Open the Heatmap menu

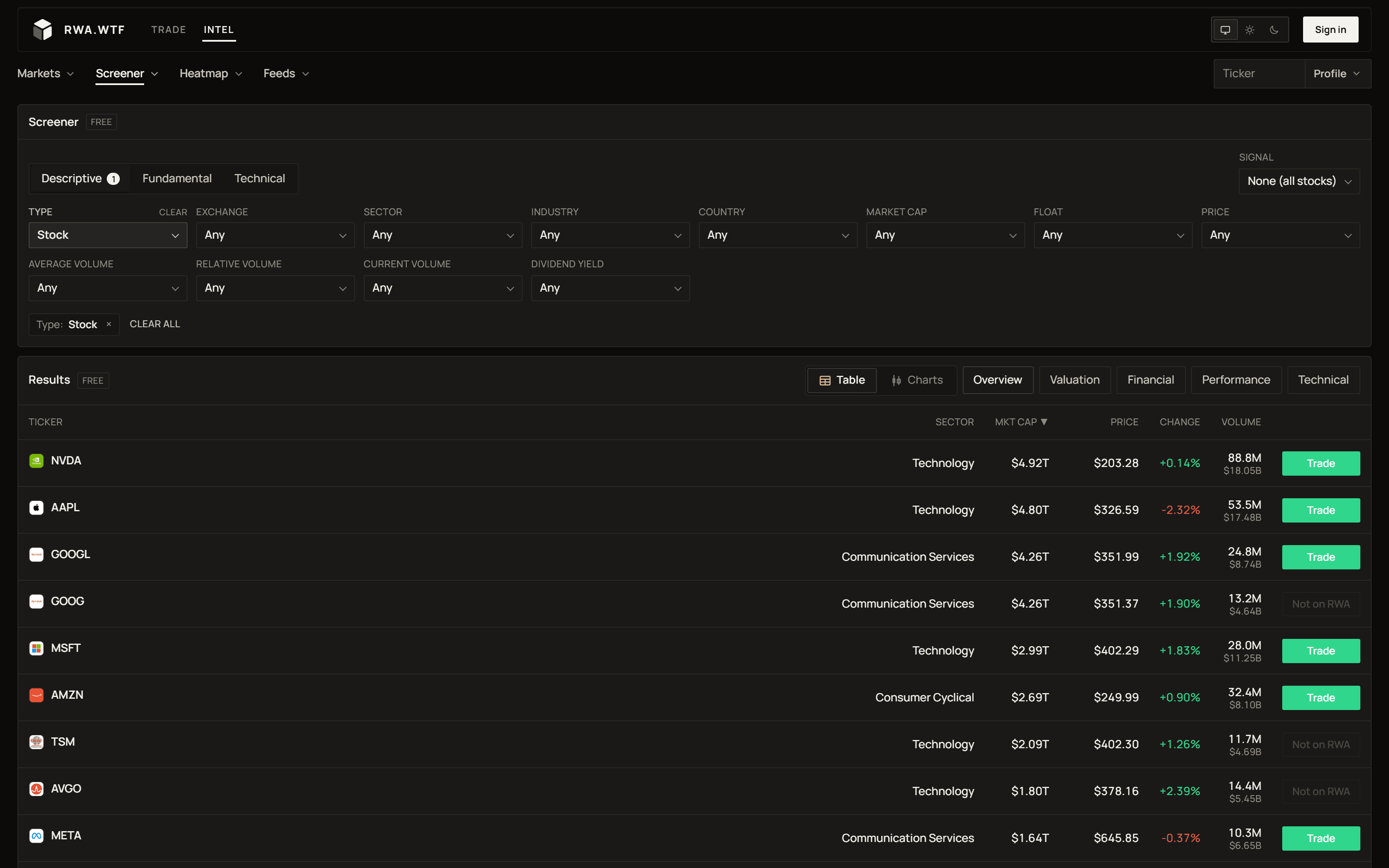[x=211, y=73]
